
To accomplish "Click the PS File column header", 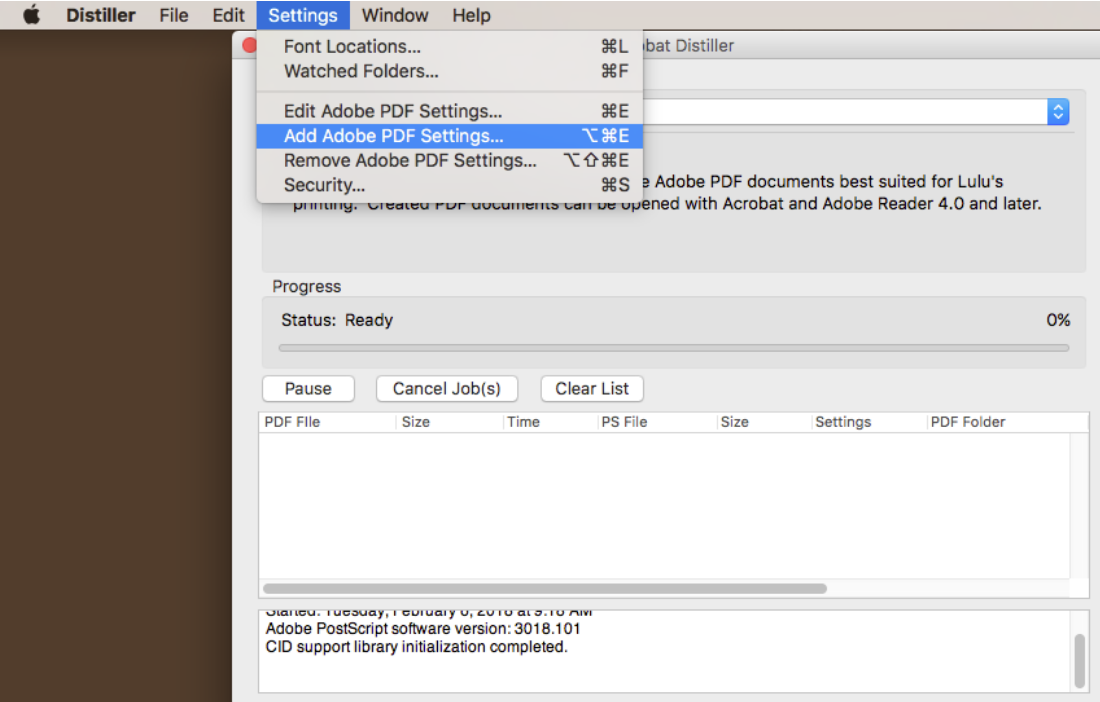I will click(657, 422).
